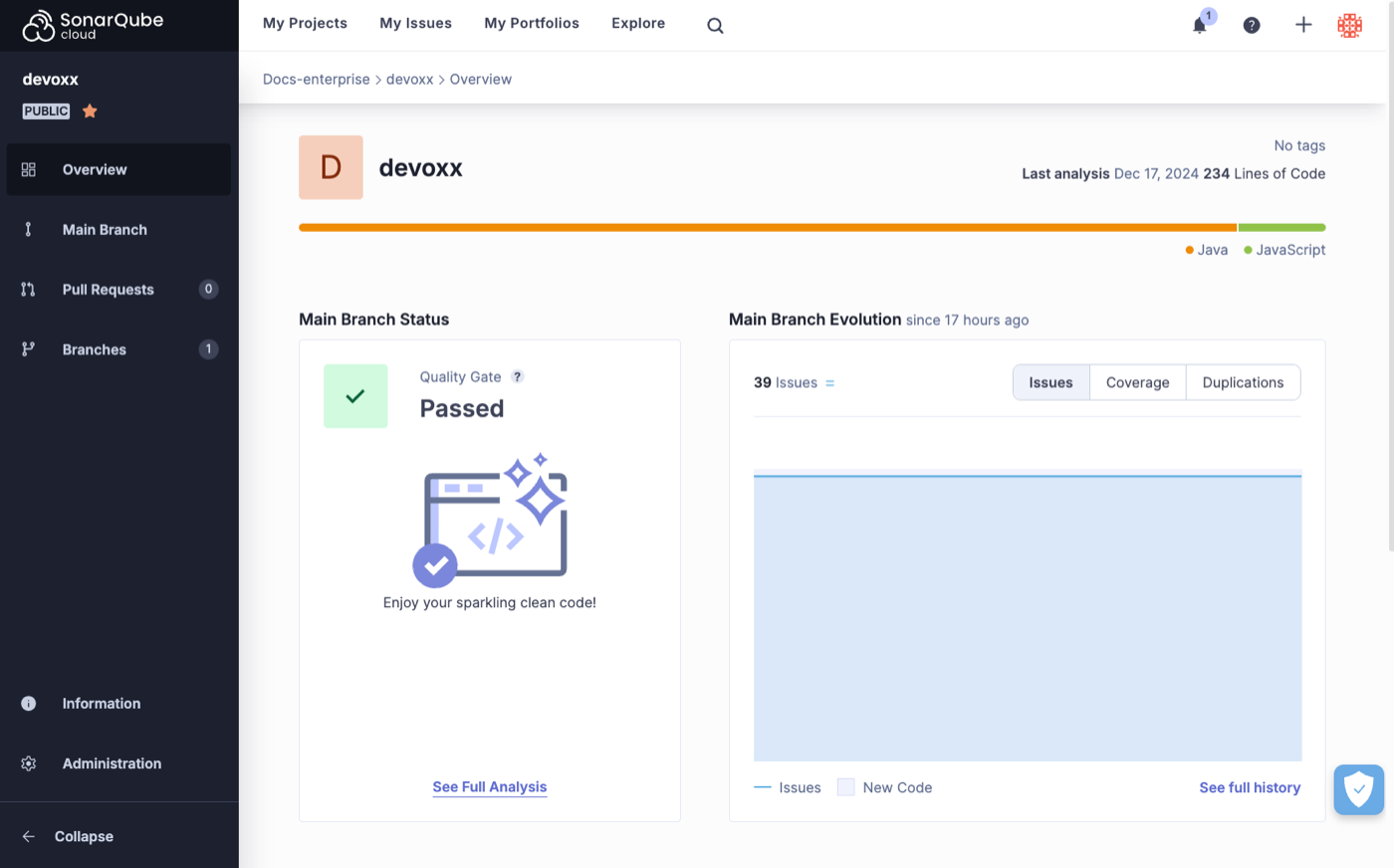Click See Full Analysis link
The width and height of the screenshot is (1394, 868).
click(x=489, y=786)
